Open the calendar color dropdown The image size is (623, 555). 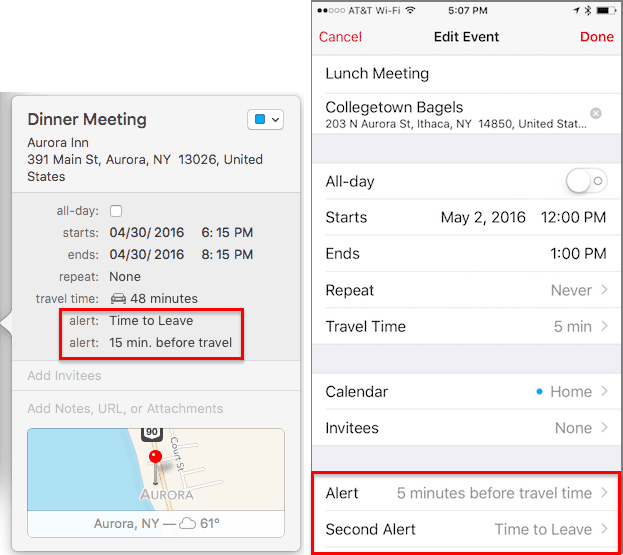click(x=265, y=120)
